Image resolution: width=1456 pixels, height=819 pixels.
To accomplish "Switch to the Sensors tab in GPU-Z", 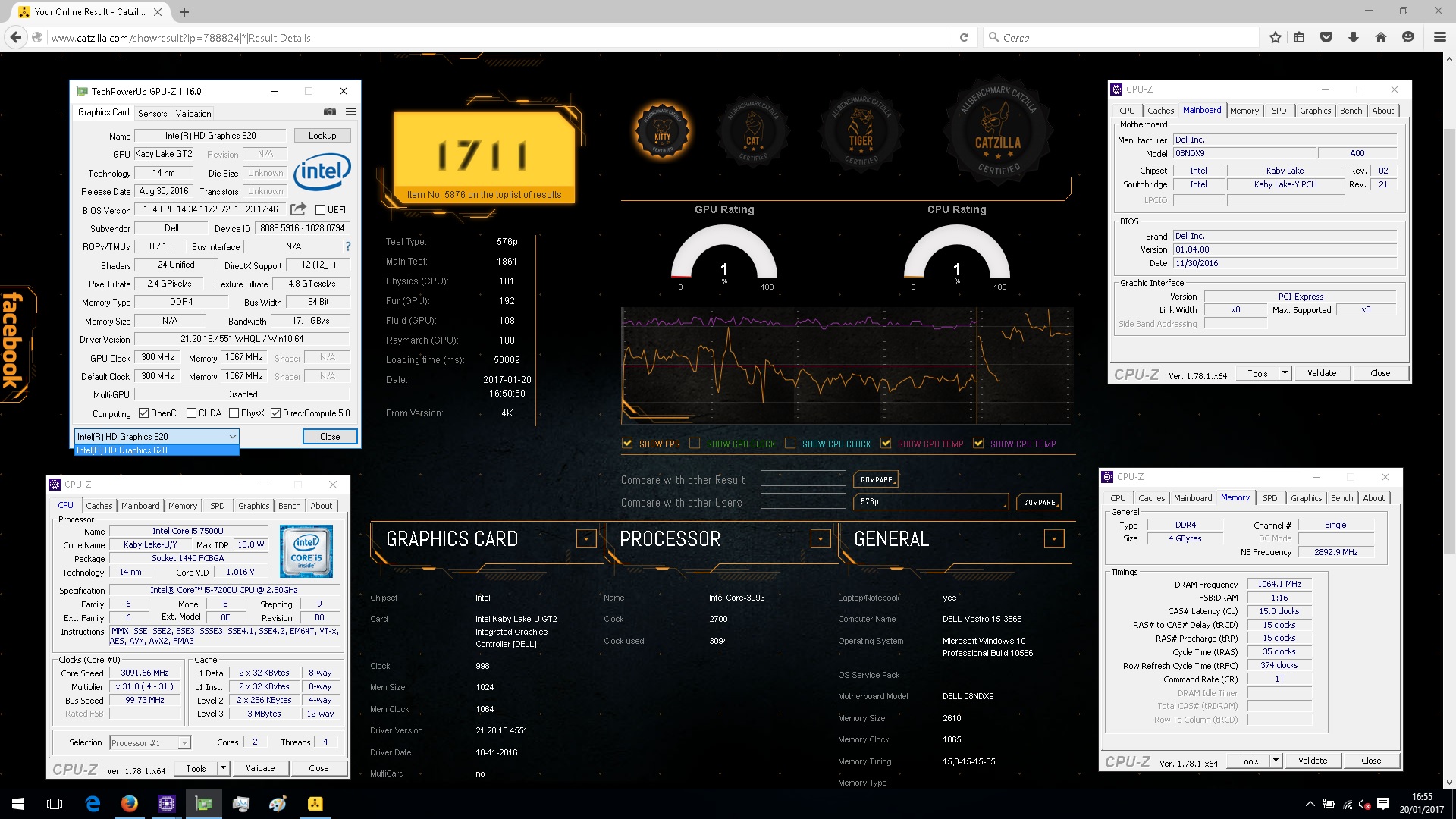I will tap(152, 114).
